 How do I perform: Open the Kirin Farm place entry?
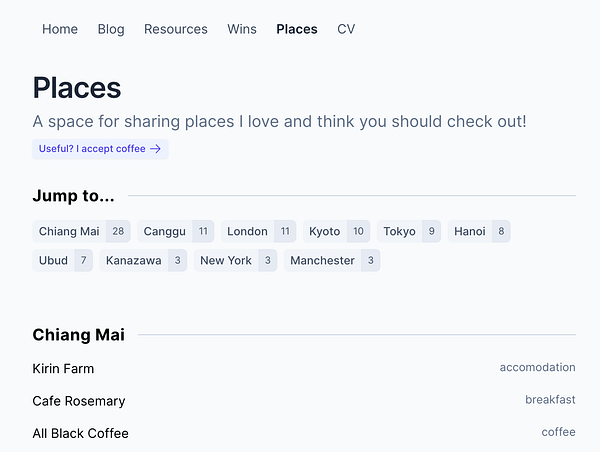pyautogui.click(x=63, y=368)
